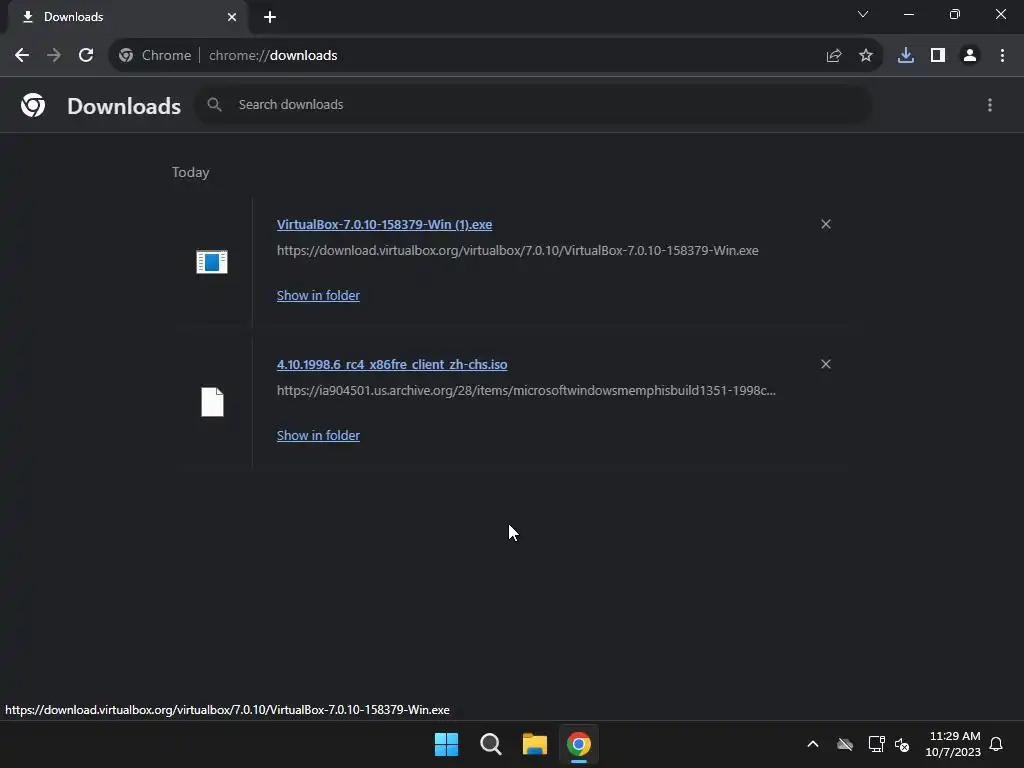Show VirtualBox installer in folder
The width and height of the screenshot is (1024, 768).
click(318, 295)
